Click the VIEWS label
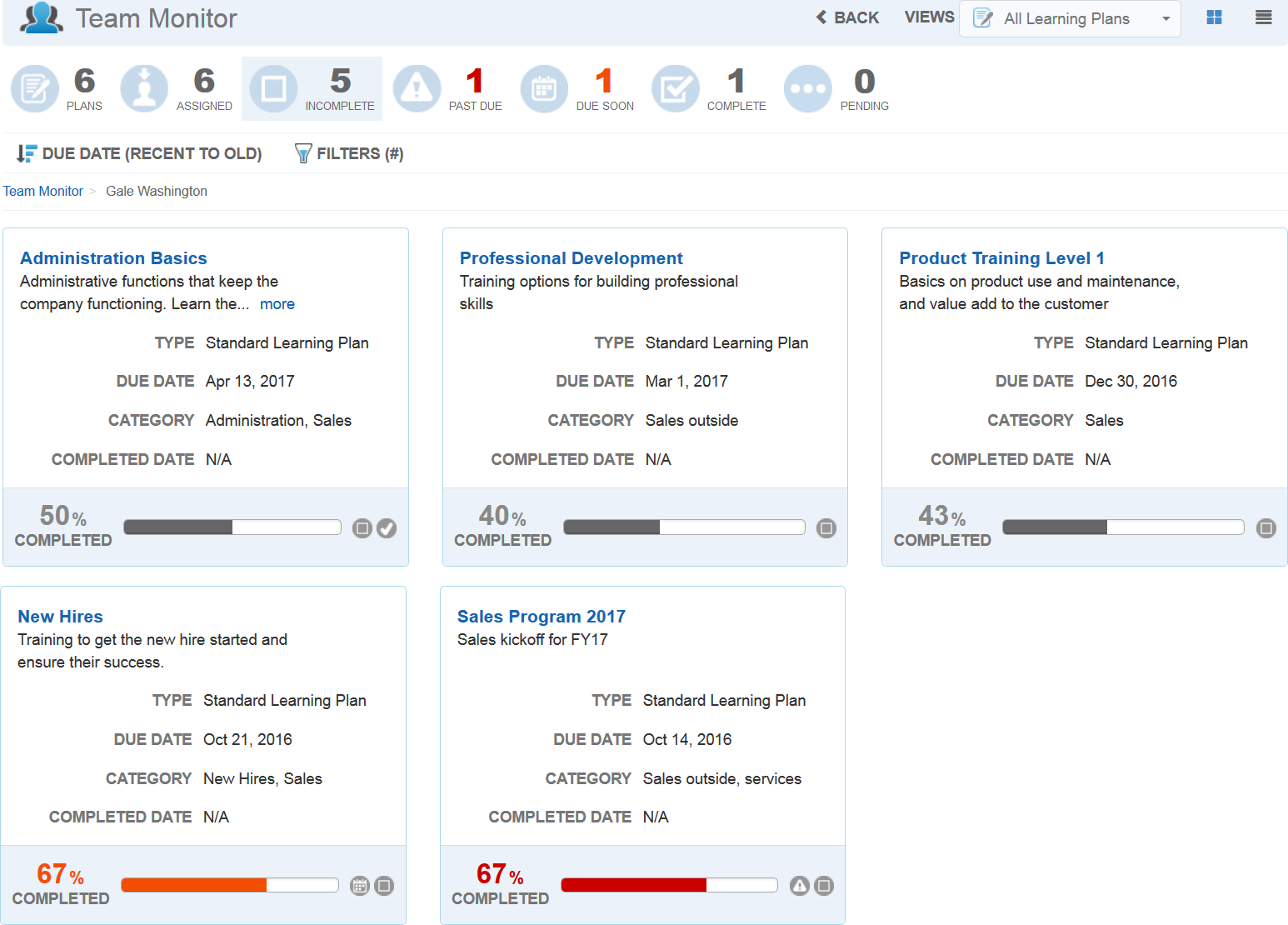The height and width of the screenshot is (925, 1288). 930,17
